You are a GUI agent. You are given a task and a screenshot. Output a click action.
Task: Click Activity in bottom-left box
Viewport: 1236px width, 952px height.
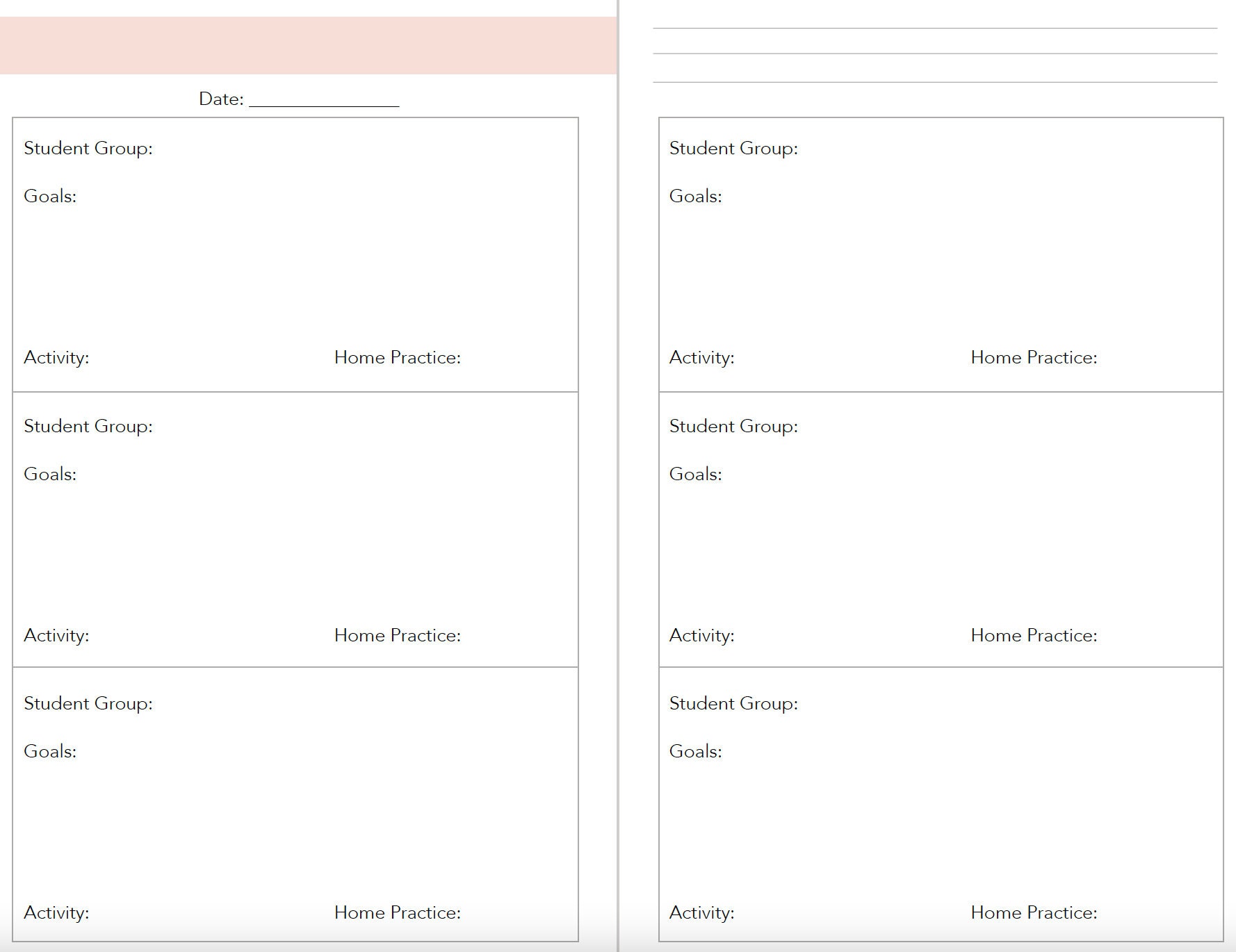tap(56, 913)
